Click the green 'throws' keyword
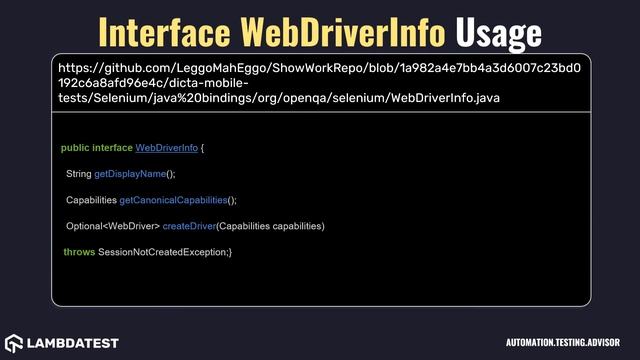This screenshot has height=360, width=640. coord(79,252)
